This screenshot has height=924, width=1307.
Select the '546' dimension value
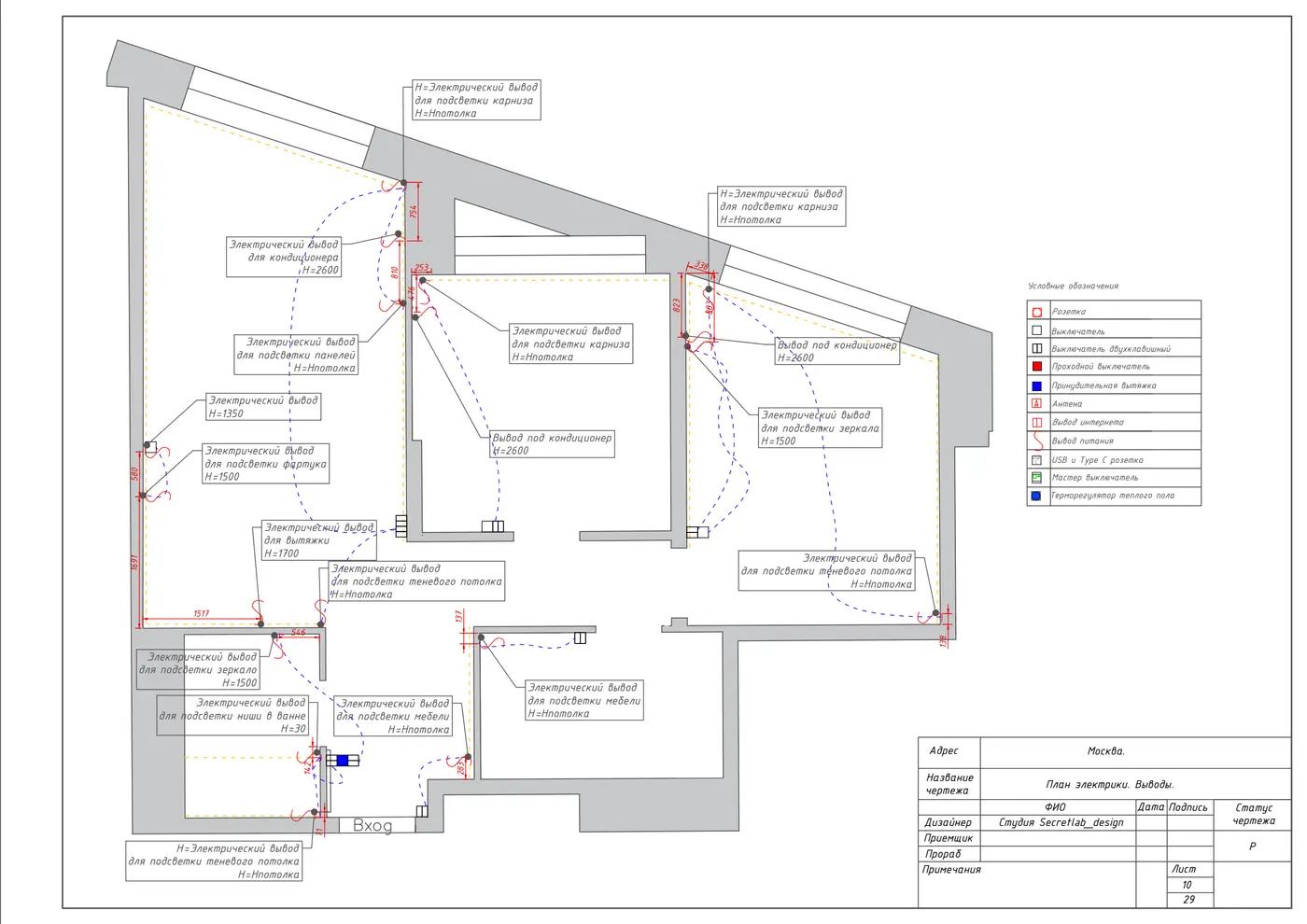click(x=298, y=632)
